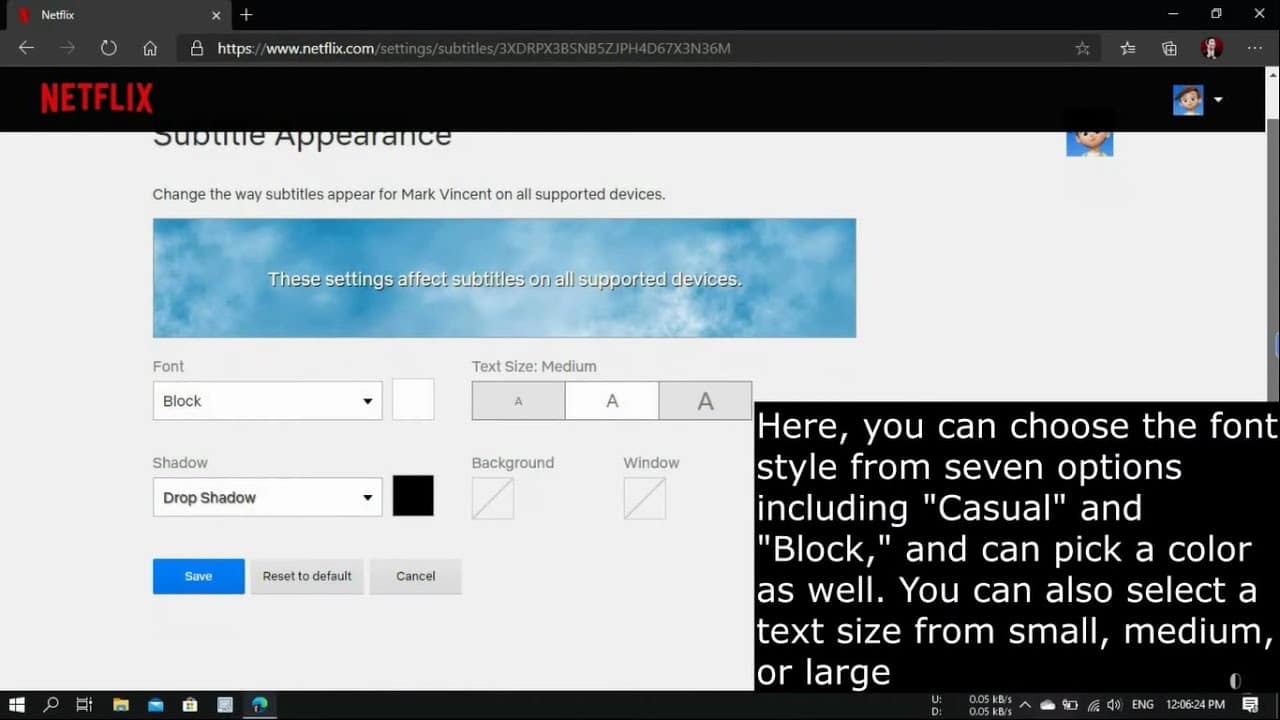Viewport: 1280px width, 720px height.
Task: Save the subtitle appearance settings
Action: click(198, 576)
